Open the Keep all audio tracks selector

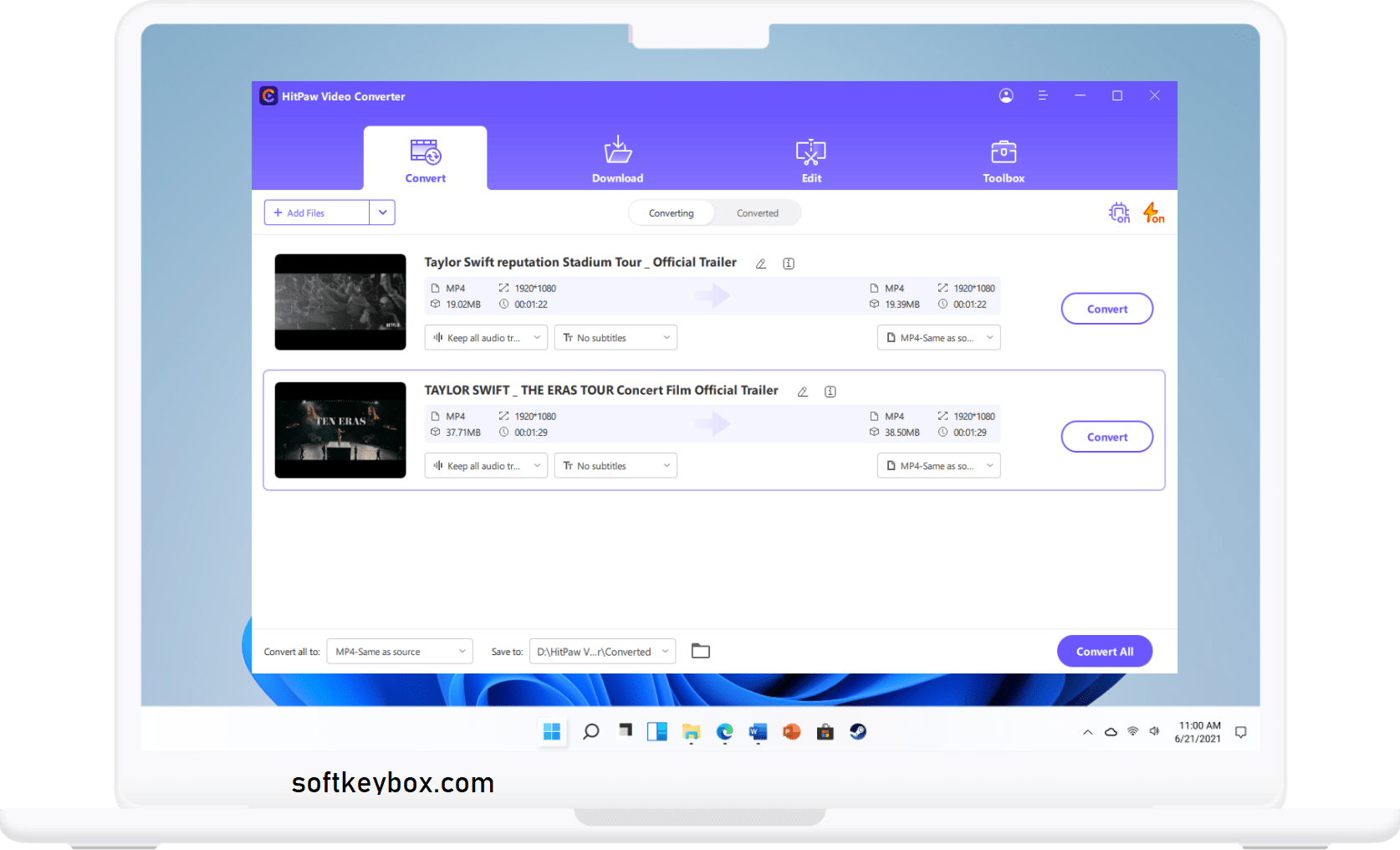485,337
